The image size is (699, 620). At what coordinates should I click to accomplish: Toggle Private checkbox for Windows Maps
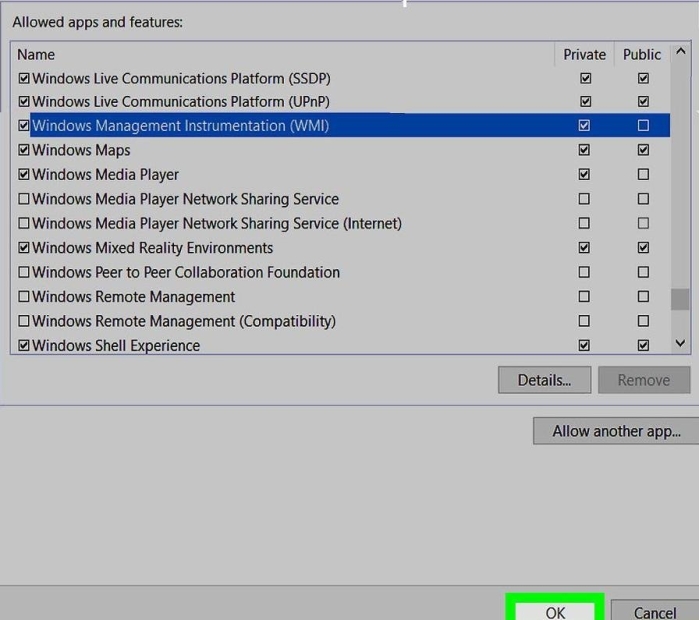(x=584, y=150)
